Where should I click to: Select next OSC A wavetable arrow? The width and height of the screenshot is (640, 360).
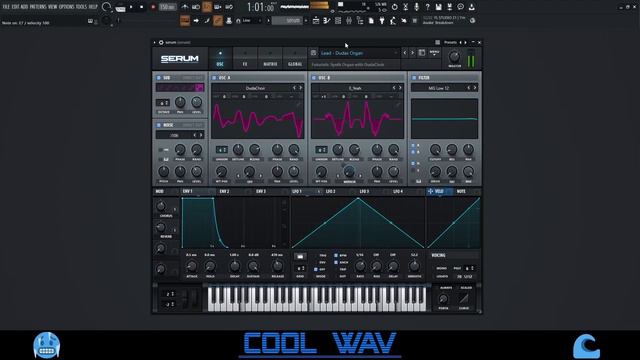301,88
